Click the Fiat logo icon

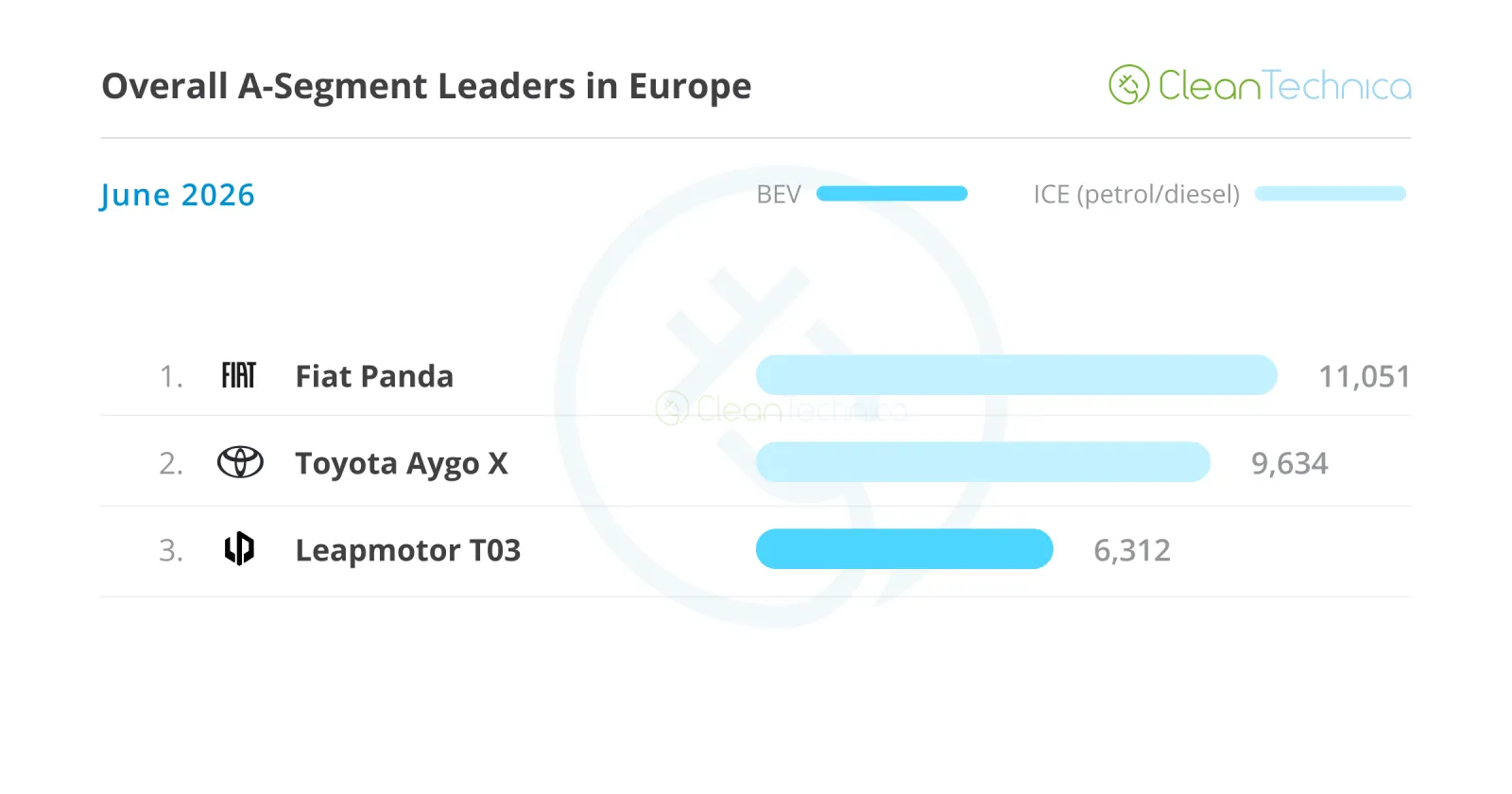[x=238, y=375]
